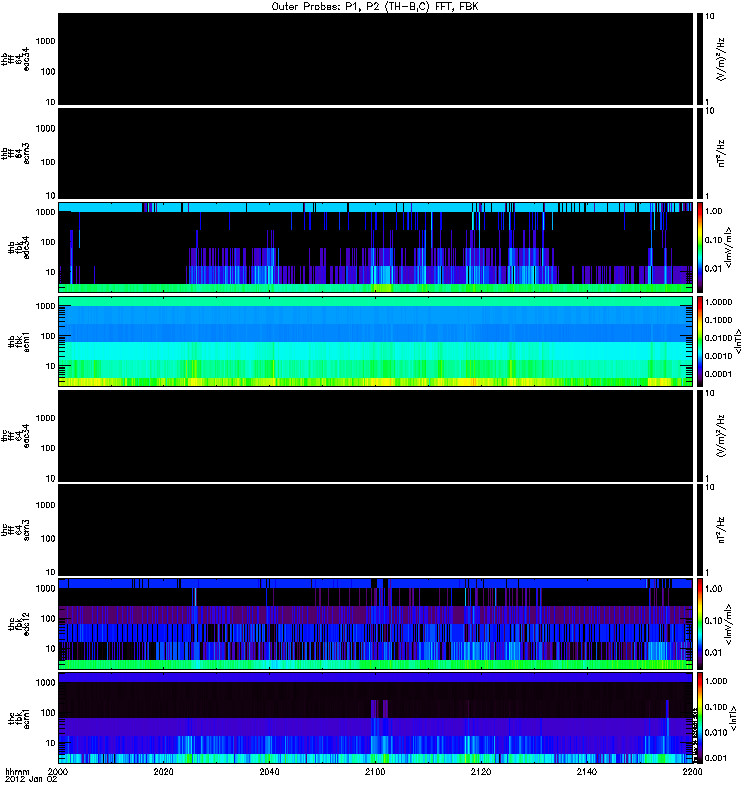The height and width of the screenshot is (800, 750).
Task: Click the "2040" time axis label
Action: click(269, 771)
